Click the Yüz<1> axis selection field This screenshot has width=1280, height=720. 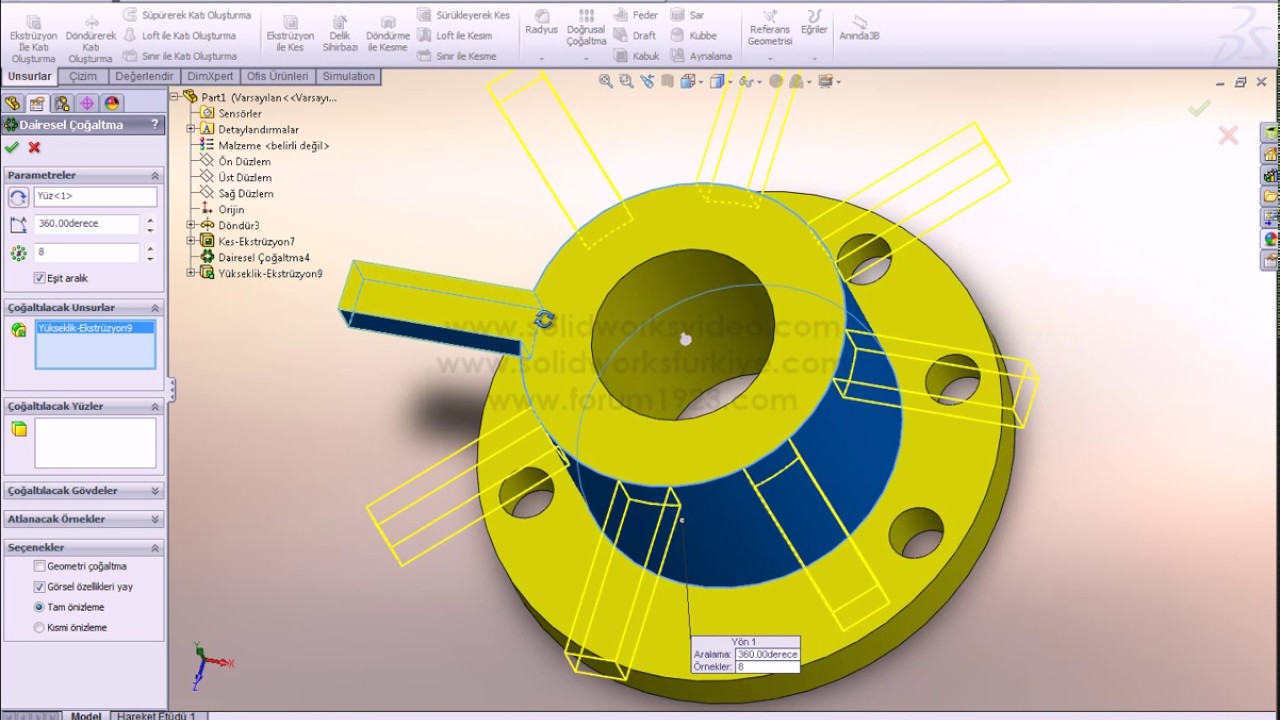pos(95,197)
